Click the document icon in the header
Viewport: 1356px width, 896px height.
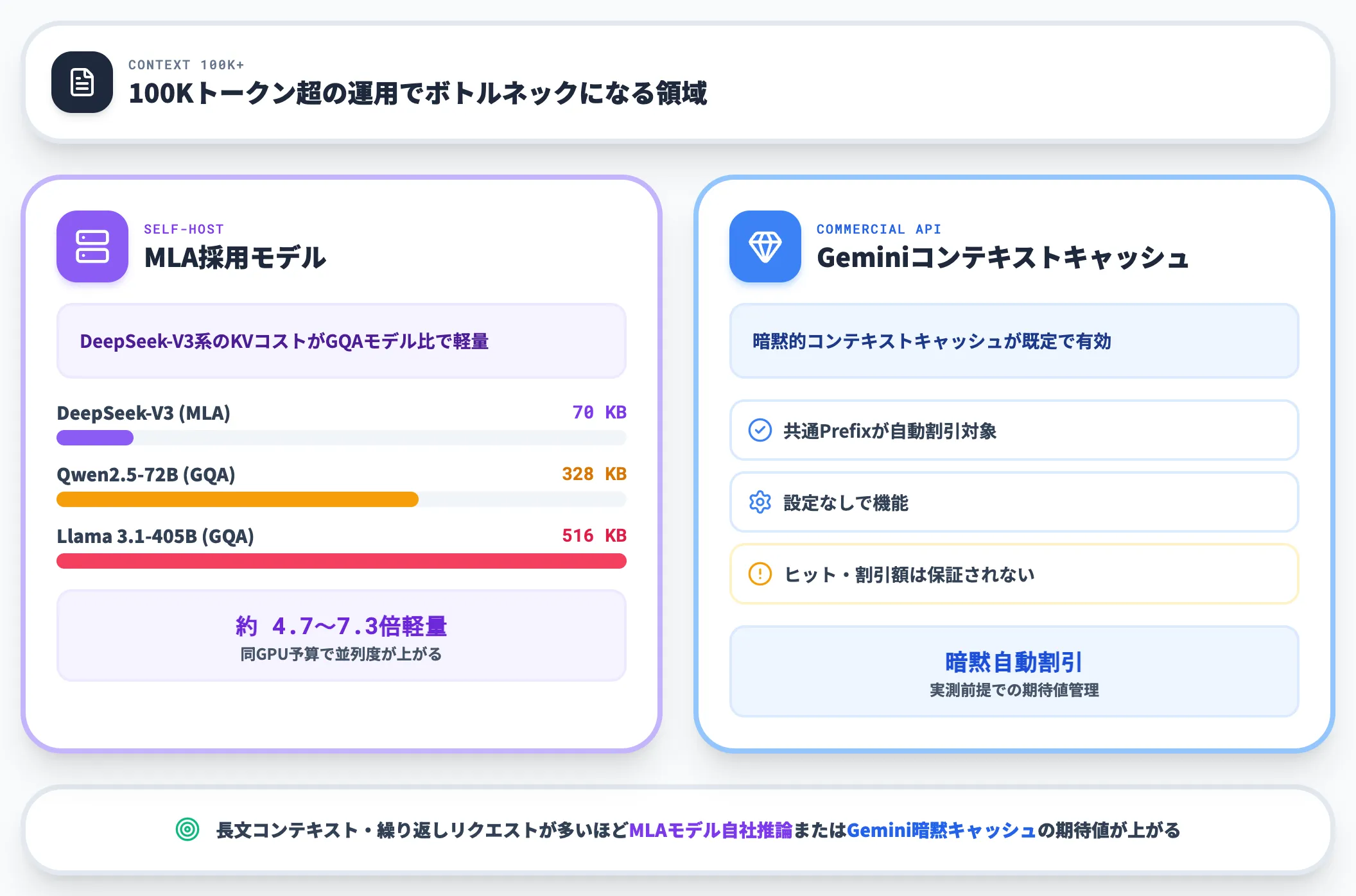coord(82,82)
